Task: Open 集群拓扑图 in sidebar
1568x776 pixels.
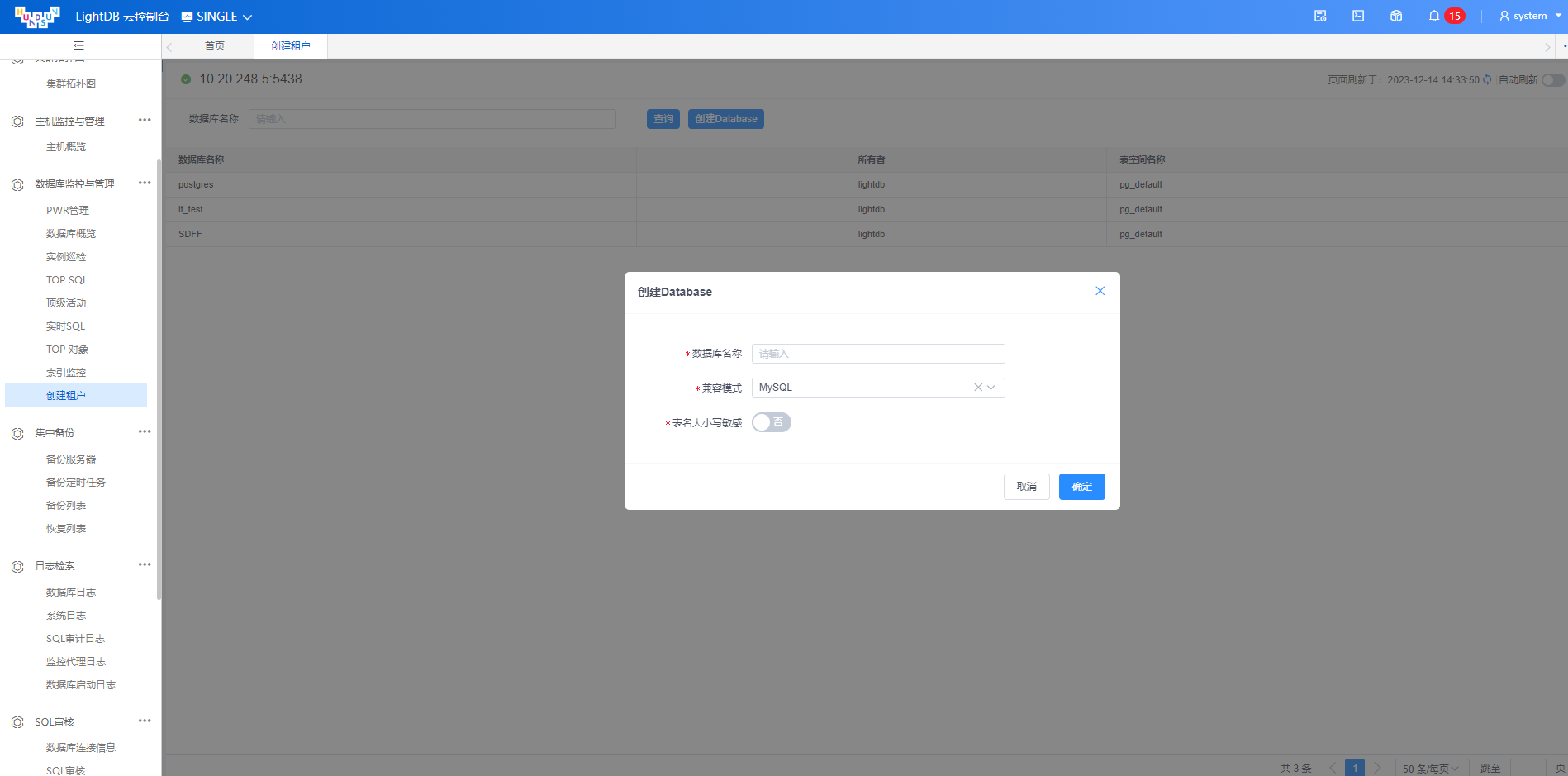Action: point(71,84)
